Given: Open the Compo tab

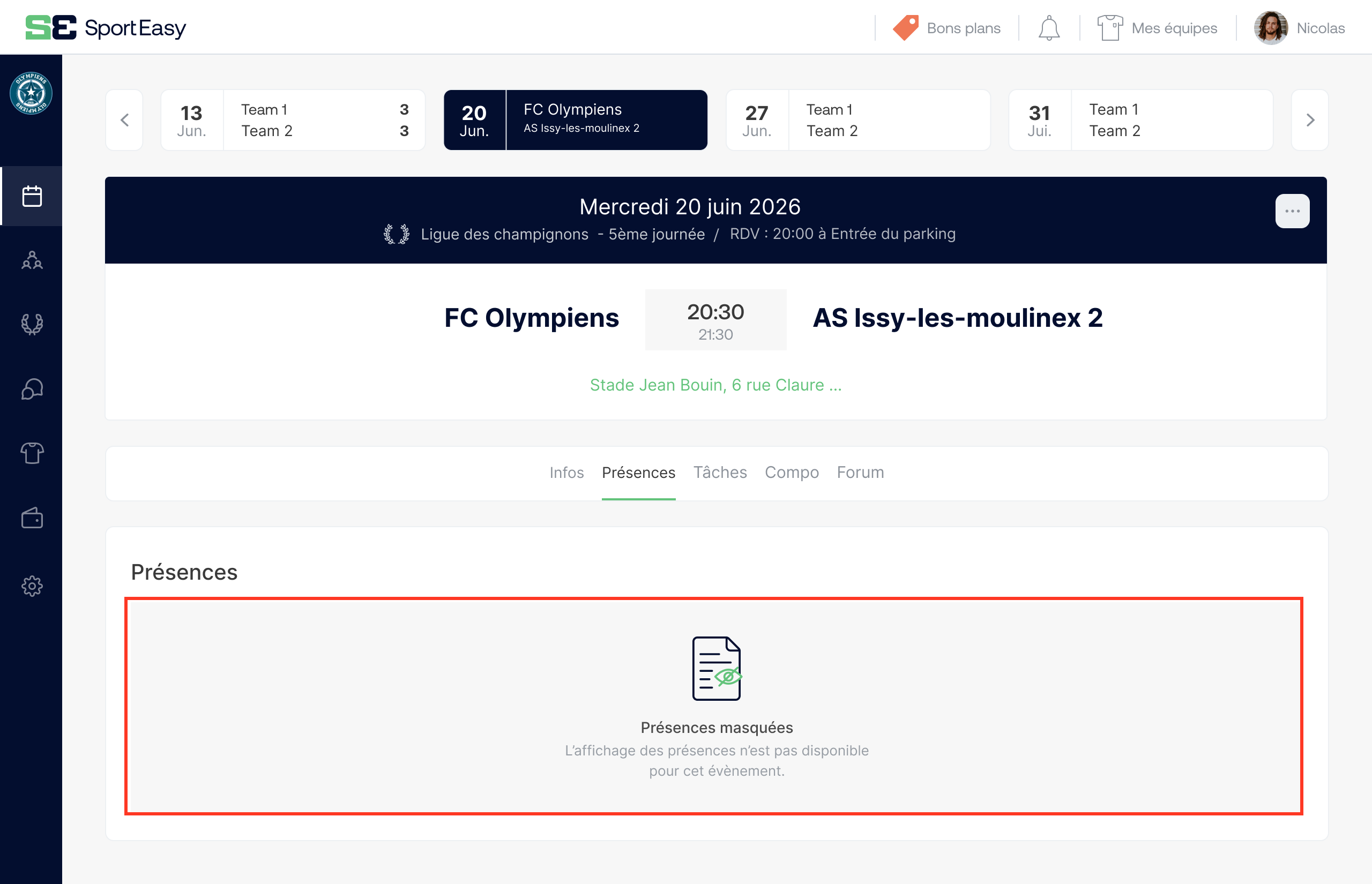Looking at the screenshot, I should 792,473.
